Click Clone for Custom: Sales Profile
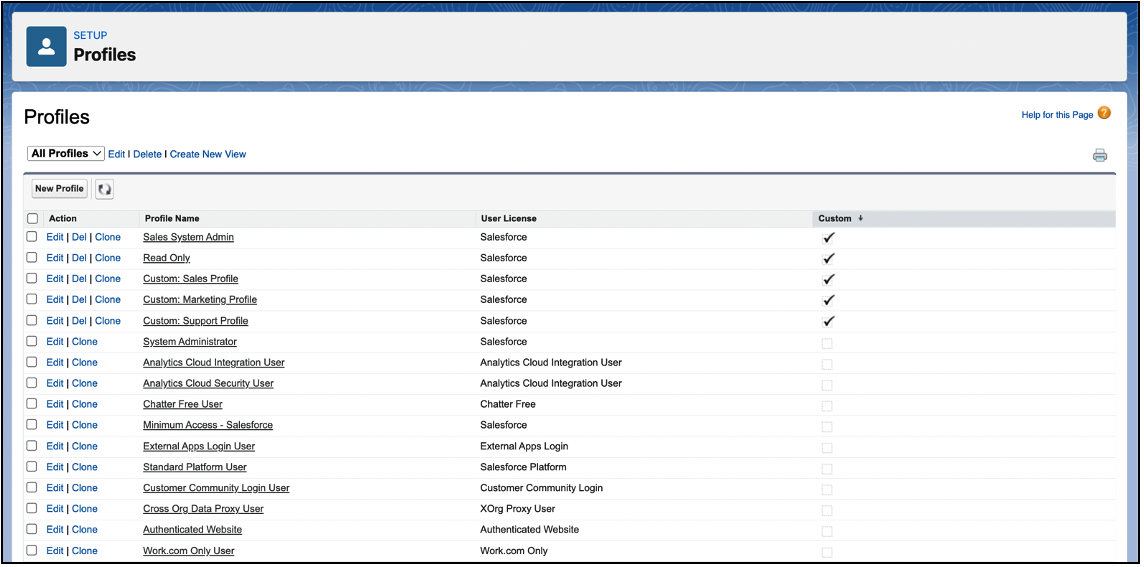1144x567 pixels. tap(108, 279)
